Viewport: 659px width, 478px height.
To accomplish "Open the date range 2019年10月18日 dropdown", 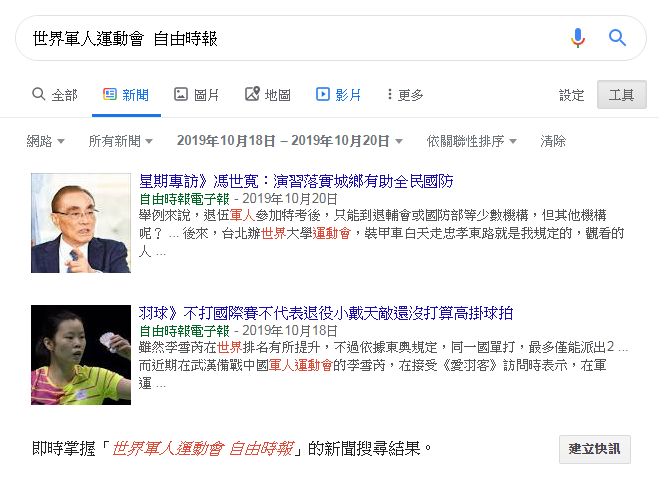I will point(290,141).
